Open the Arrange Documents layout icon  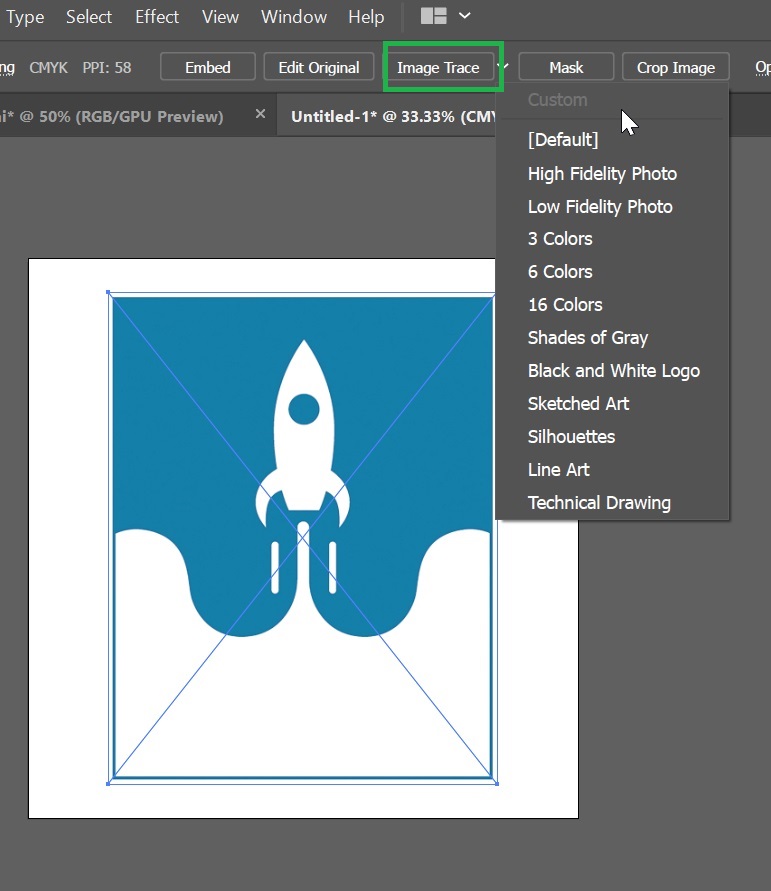pyautogui.click(x=433, y=17)
